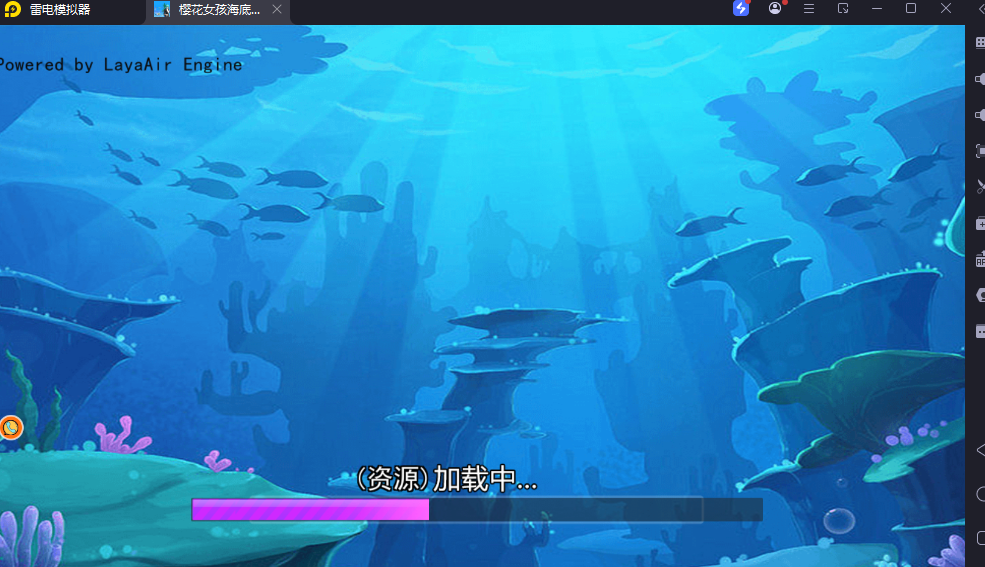Screen dimensions: 985x567
Task: Open emulator settings hexagon icon
Action: point(980,295)
